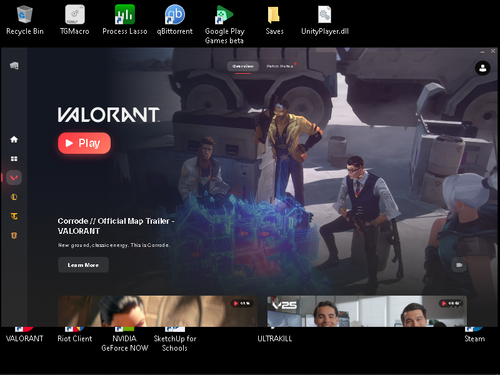This screenshot has height=375, width=500.
Task: Click the VALORANT logo title on the banner
Action: [109, 115]
